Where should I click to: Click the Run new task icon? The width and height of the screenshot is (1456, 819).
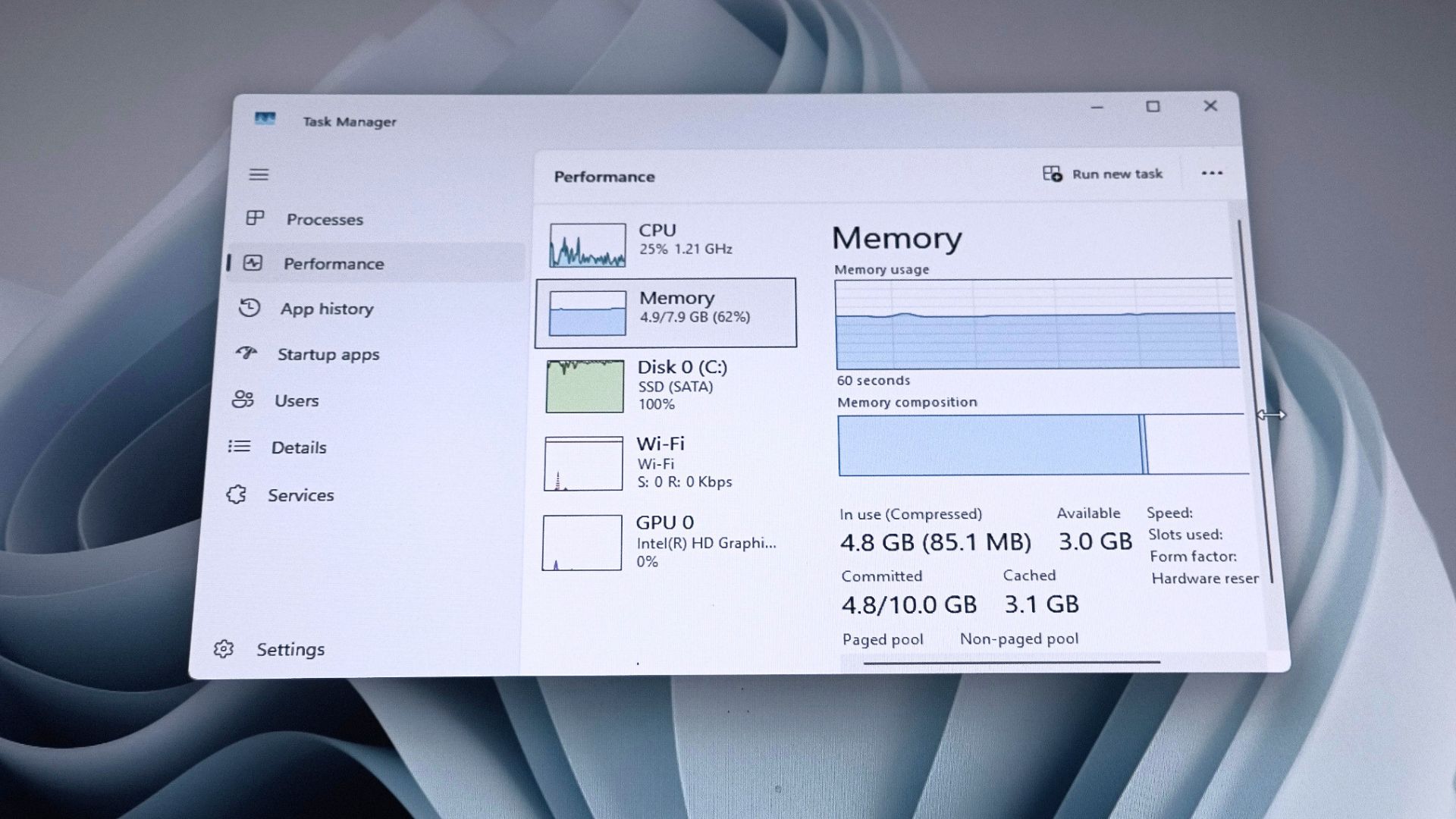(1052, 174)
